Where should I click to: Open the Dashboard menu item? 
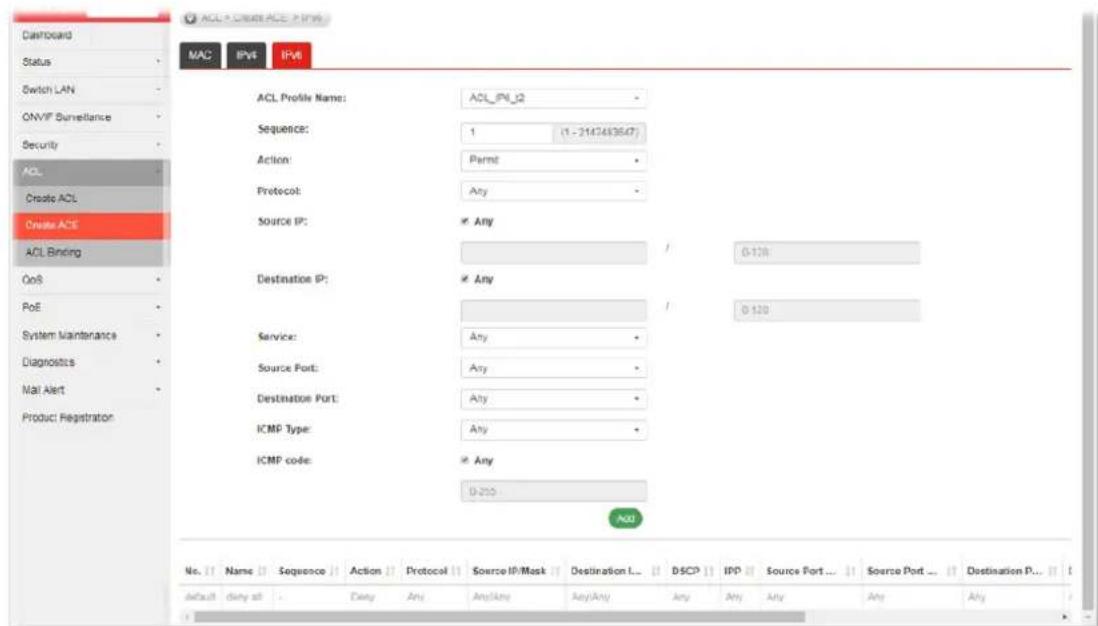click(90, 35)
